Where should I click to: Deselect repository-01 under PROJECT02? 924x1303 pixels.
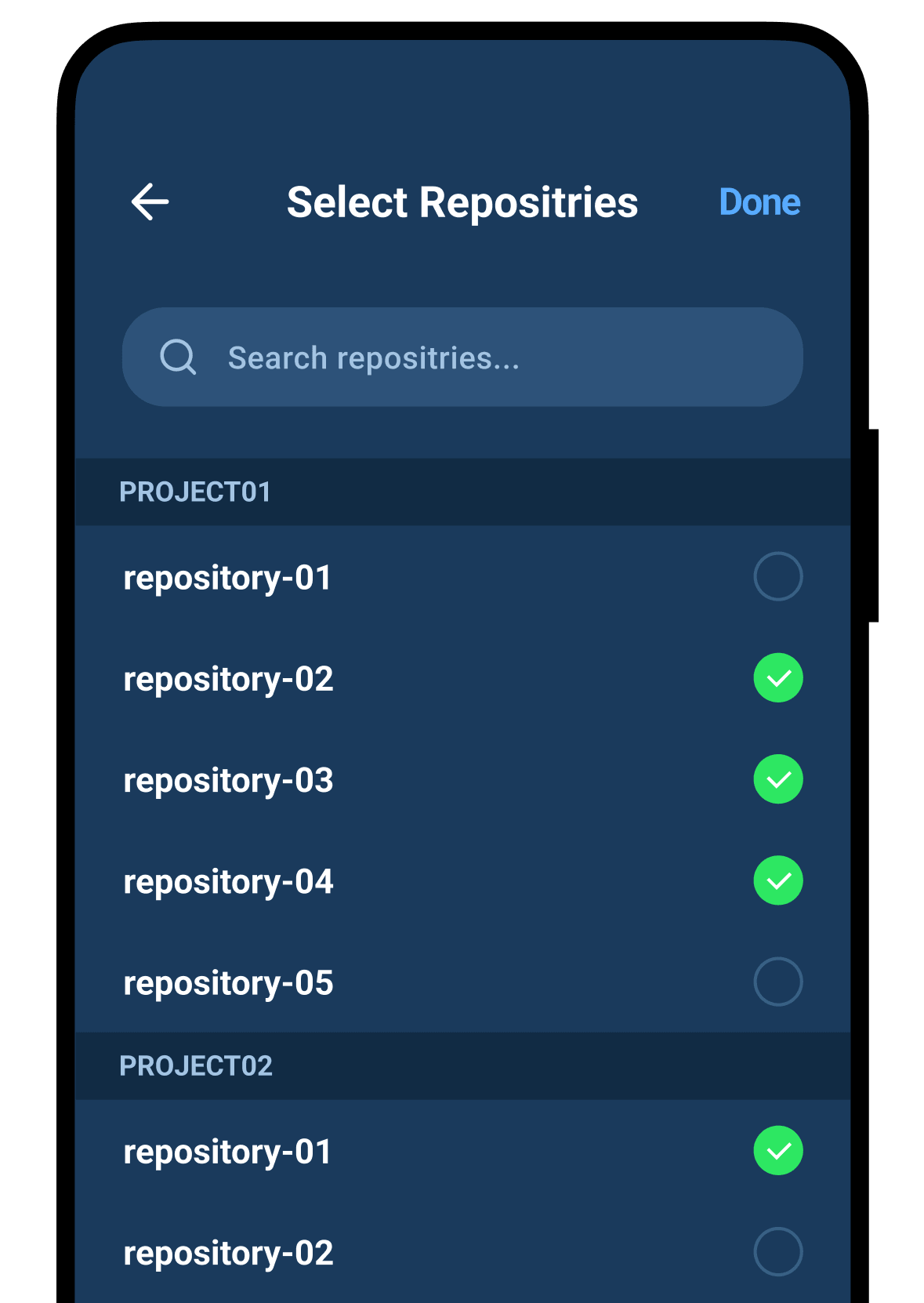(x=777, y=1151)
